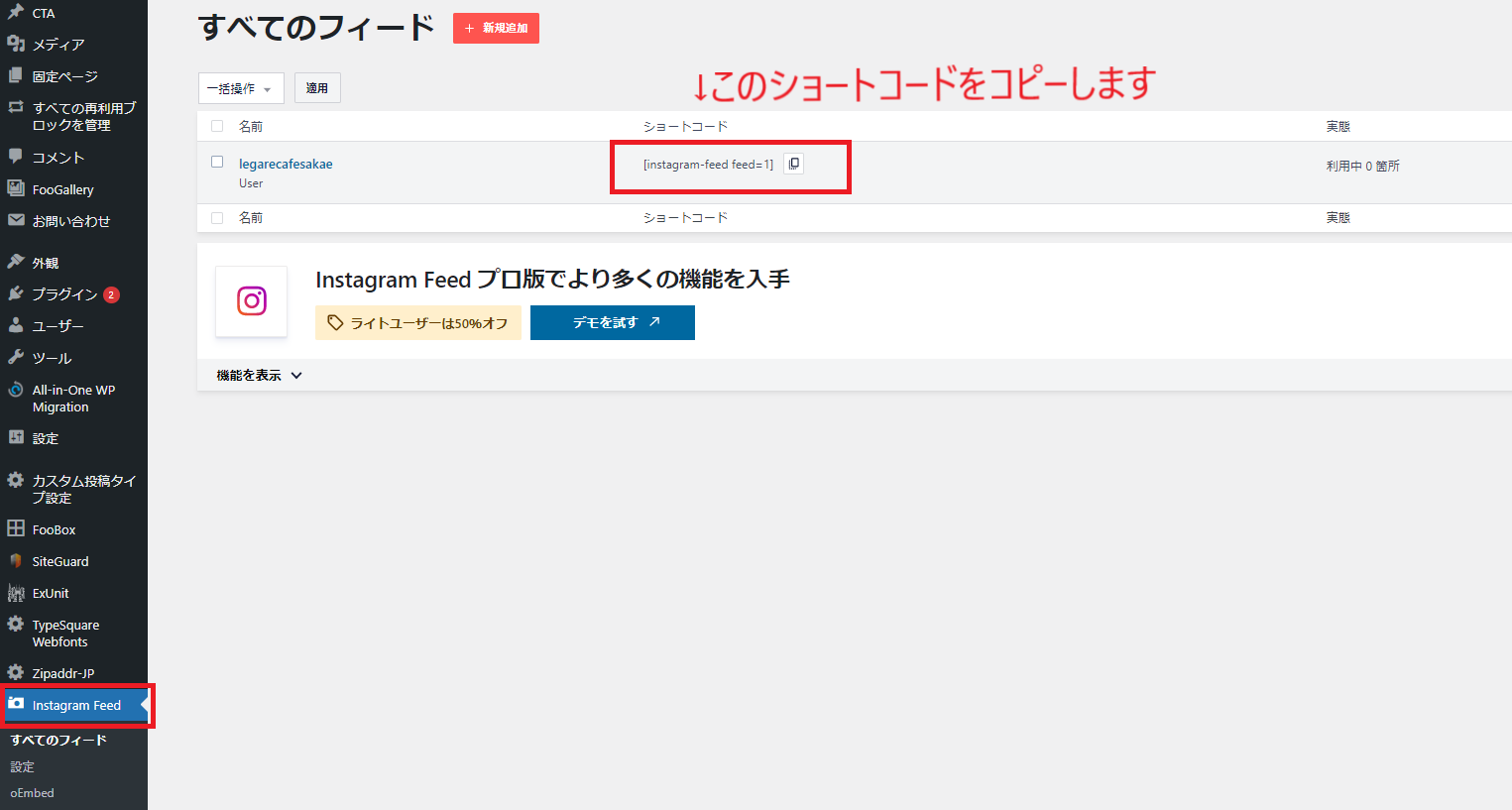Viewport: 1512px width, 810px height.
Task: Click the SiteGuard shield icon
Action: (16, 560)
